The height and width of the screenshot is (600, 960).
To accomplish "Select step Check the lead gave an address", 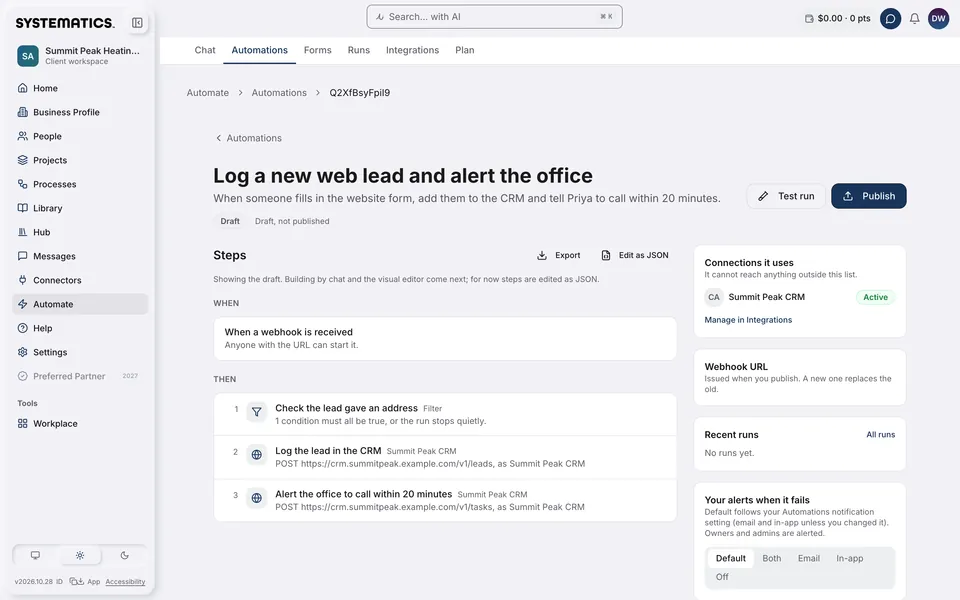I will coord(445,414).
